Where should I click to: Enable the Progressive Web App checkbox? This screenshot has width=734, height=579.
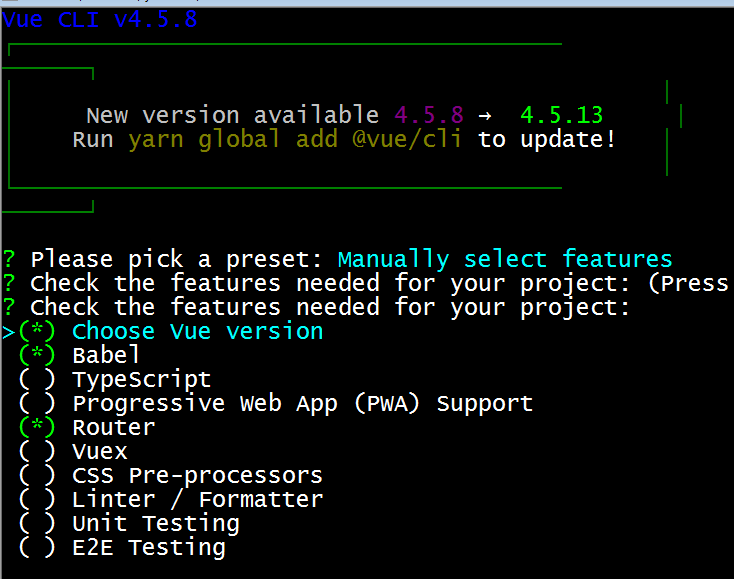(37, 403)
